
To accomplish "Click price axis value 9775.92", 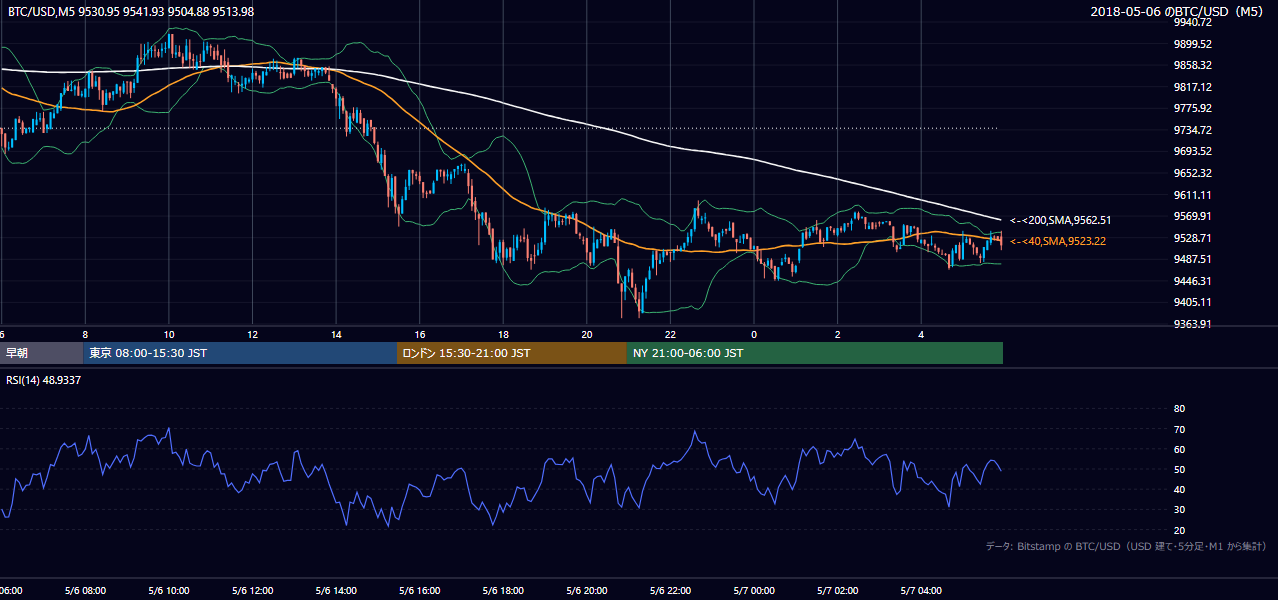I will (1193, 108).
